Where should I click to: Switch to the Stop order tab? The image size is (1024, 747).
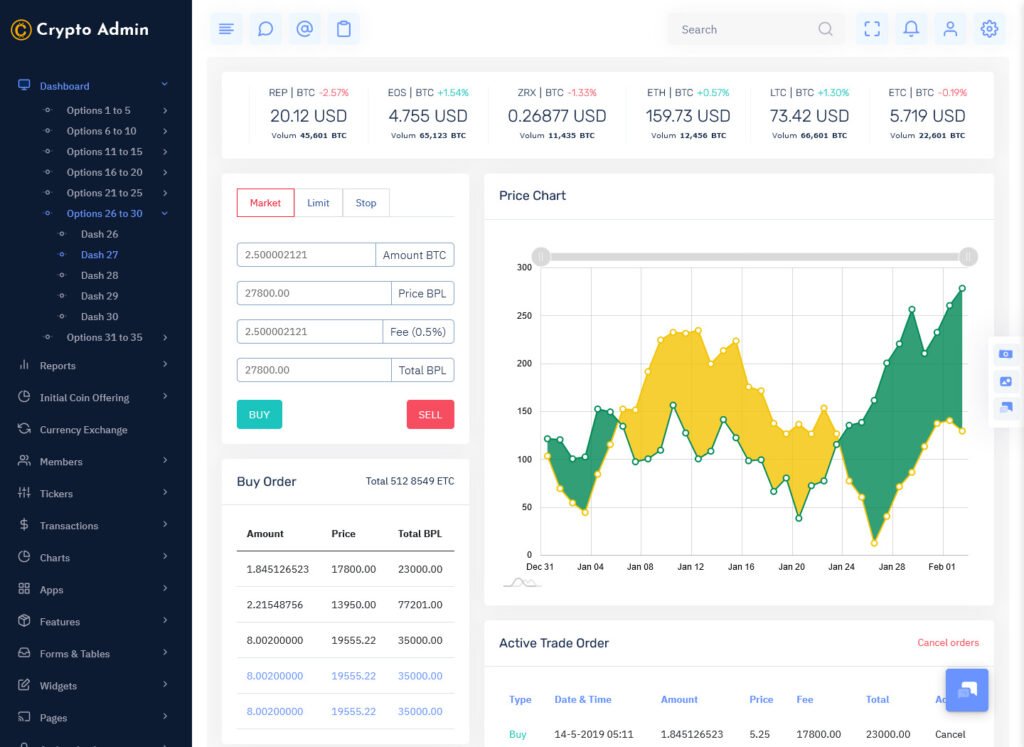[x=366, y=202]
